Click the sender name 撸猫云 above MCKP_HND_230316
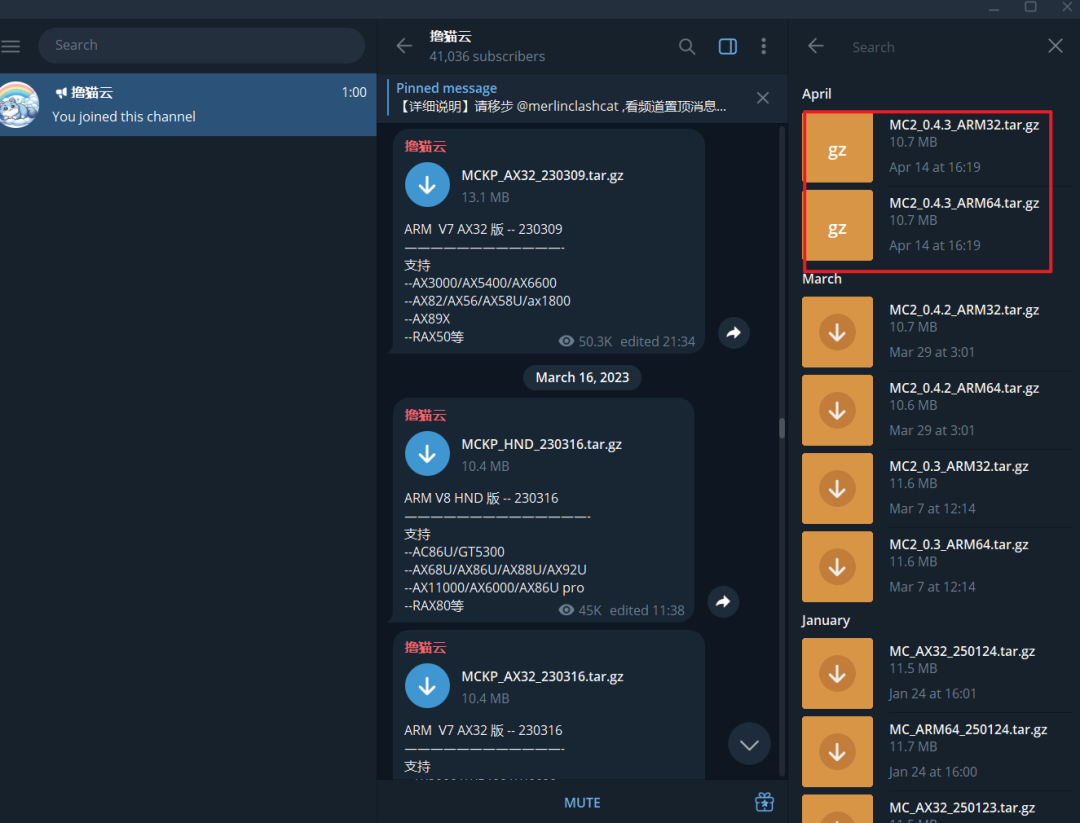1080x823 pixels. 425,415
